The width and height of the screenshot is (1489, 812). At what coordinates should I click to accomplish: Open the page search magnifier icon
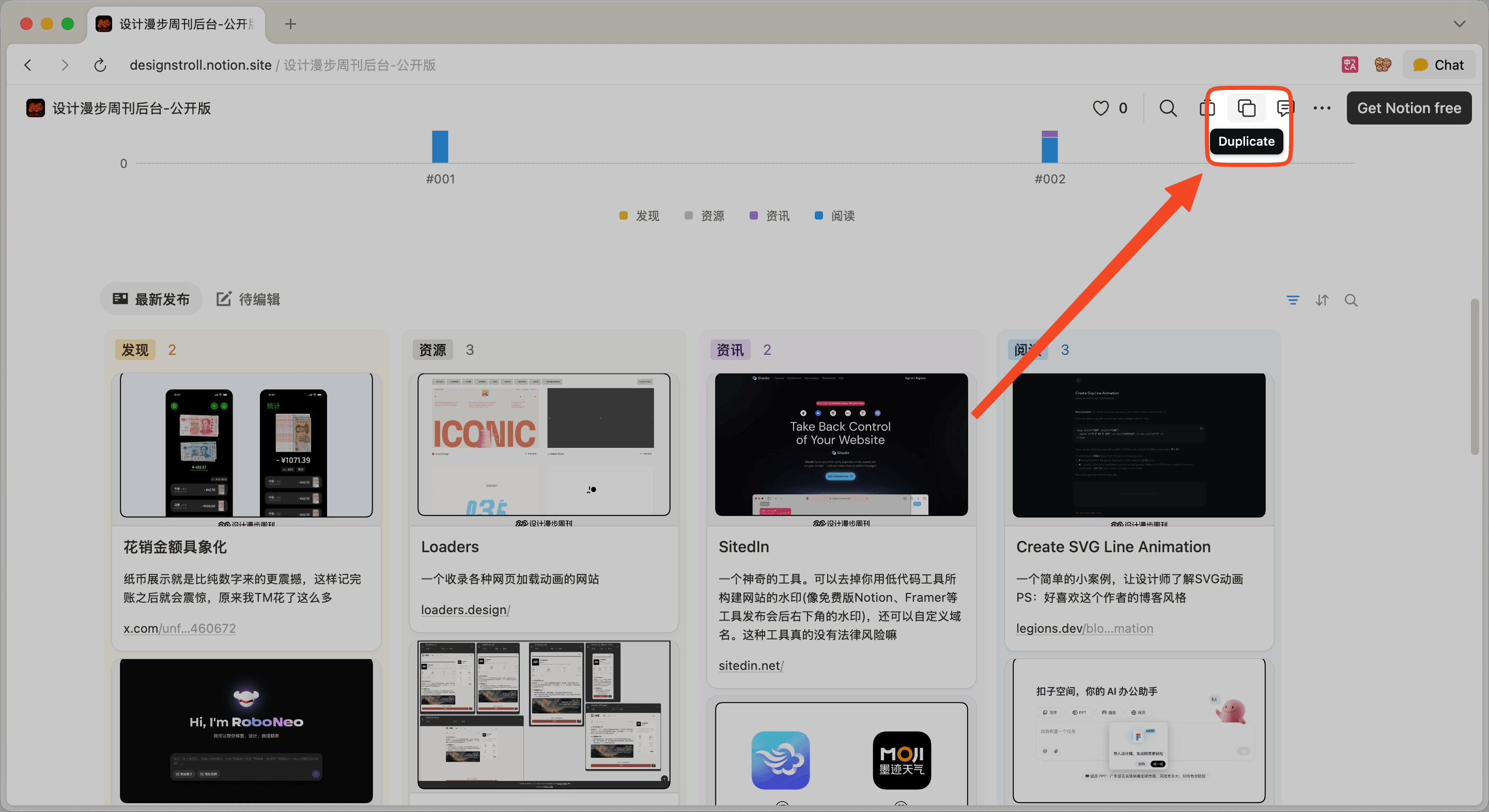tap(1168, 108)
